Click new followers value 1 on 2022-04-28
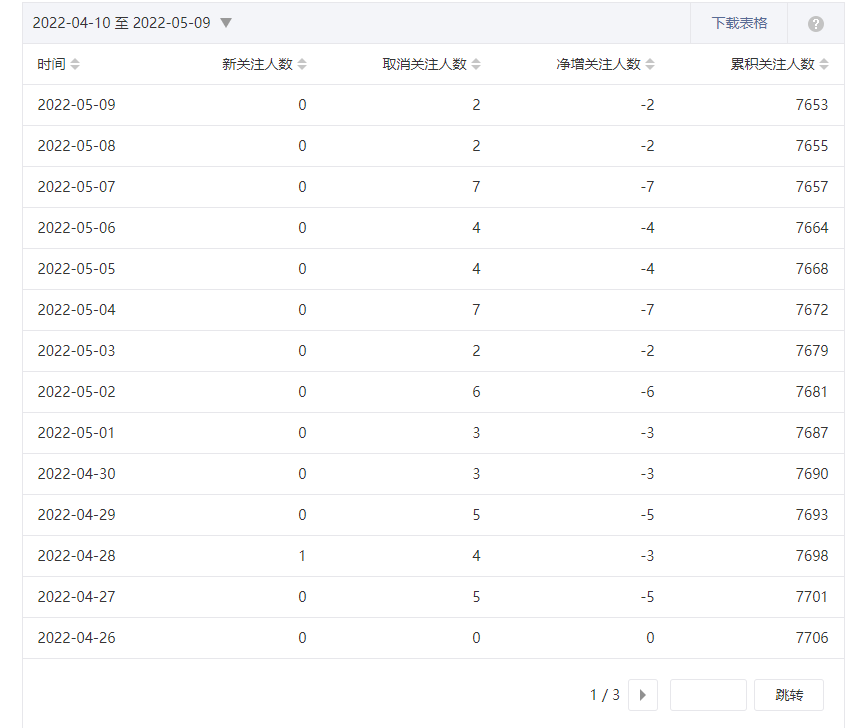Image resolution: width=865 pixels, height=728 pixels. click(x=302, y=556)
